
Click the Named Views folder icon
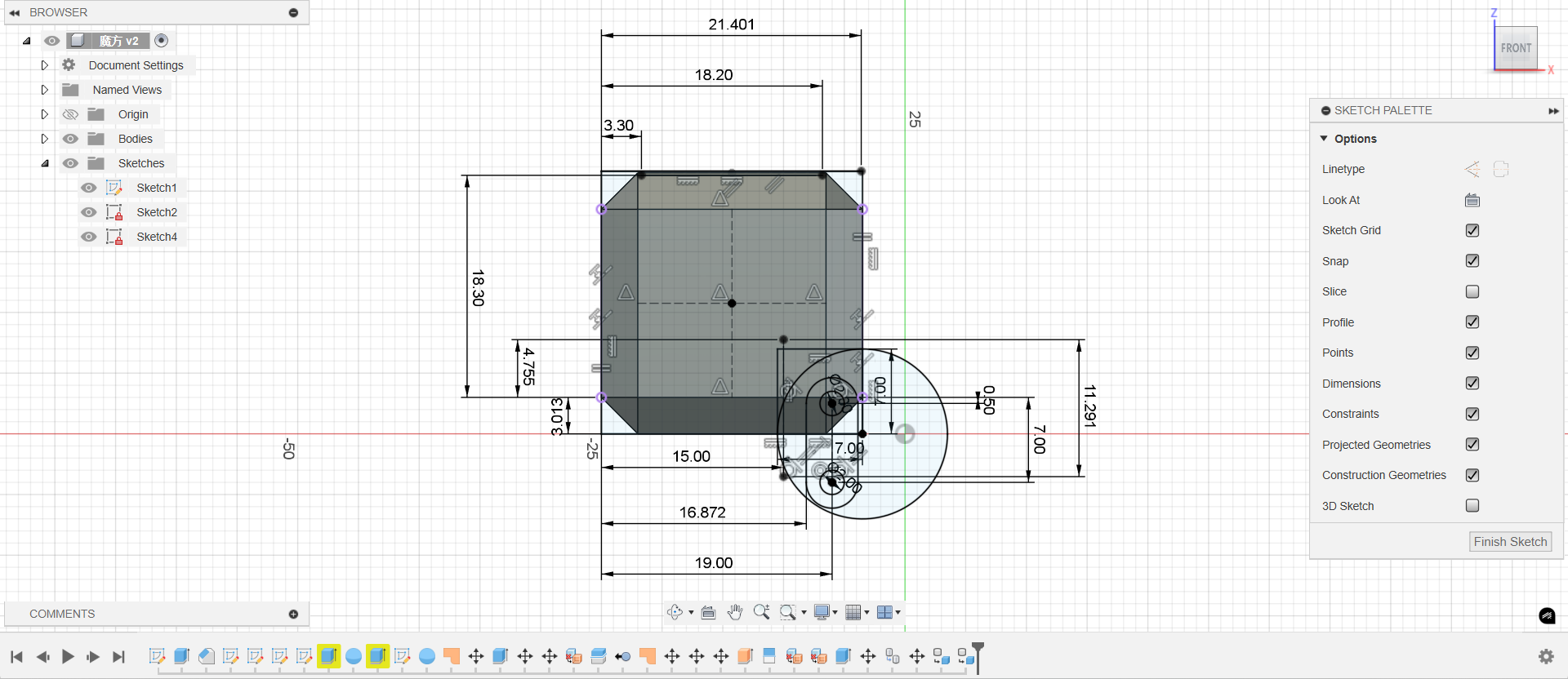(71, 90)
